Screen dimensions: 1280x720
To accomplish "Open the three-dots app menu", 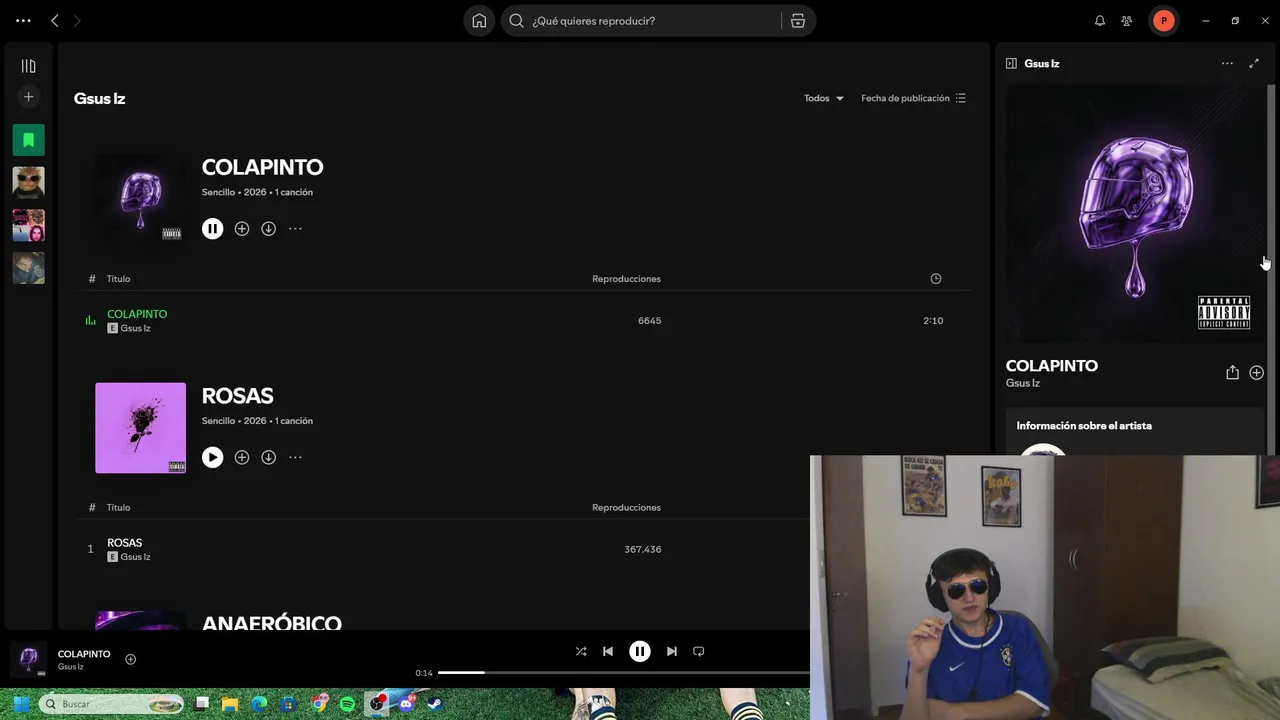I will pyautogui.click(x=23, y=20).
